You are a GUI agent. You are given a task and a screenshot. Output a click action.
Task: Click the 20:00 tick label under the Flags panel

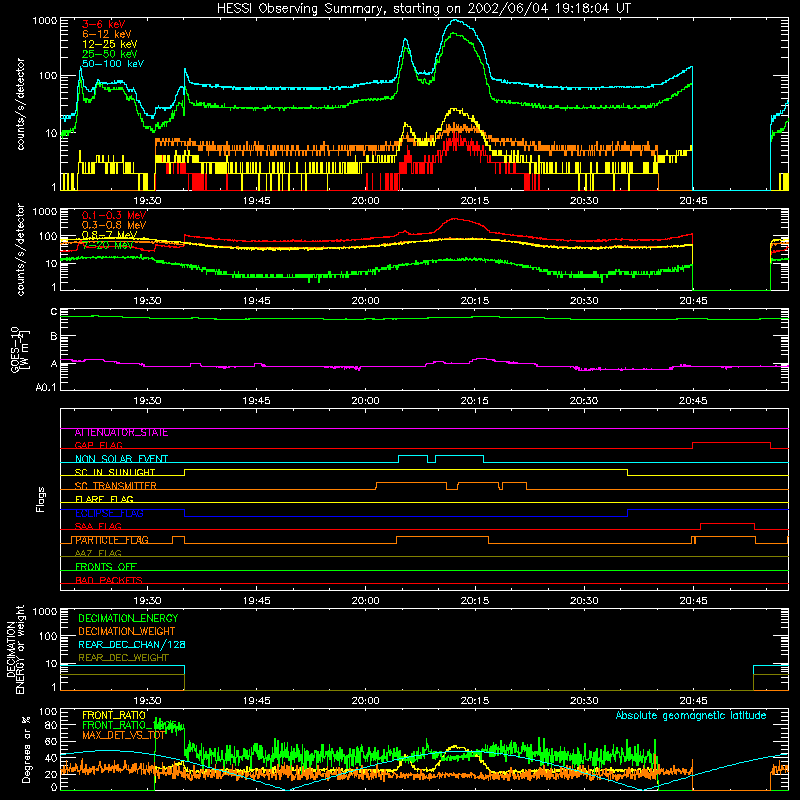(x=365, y=601)
